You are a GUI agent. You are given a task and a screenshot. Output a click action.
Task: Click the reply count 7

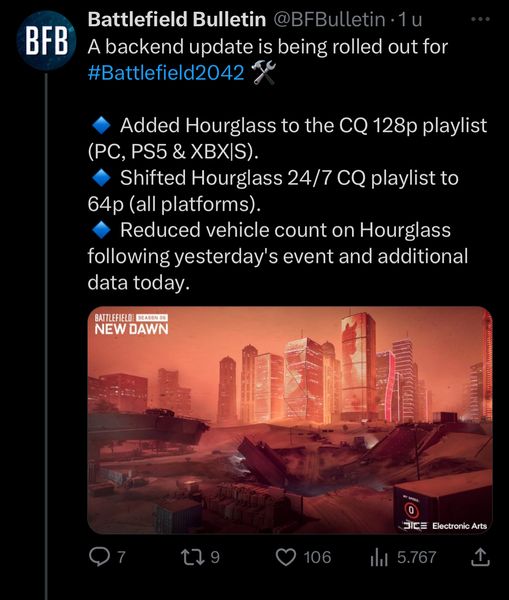pos(121,557)
